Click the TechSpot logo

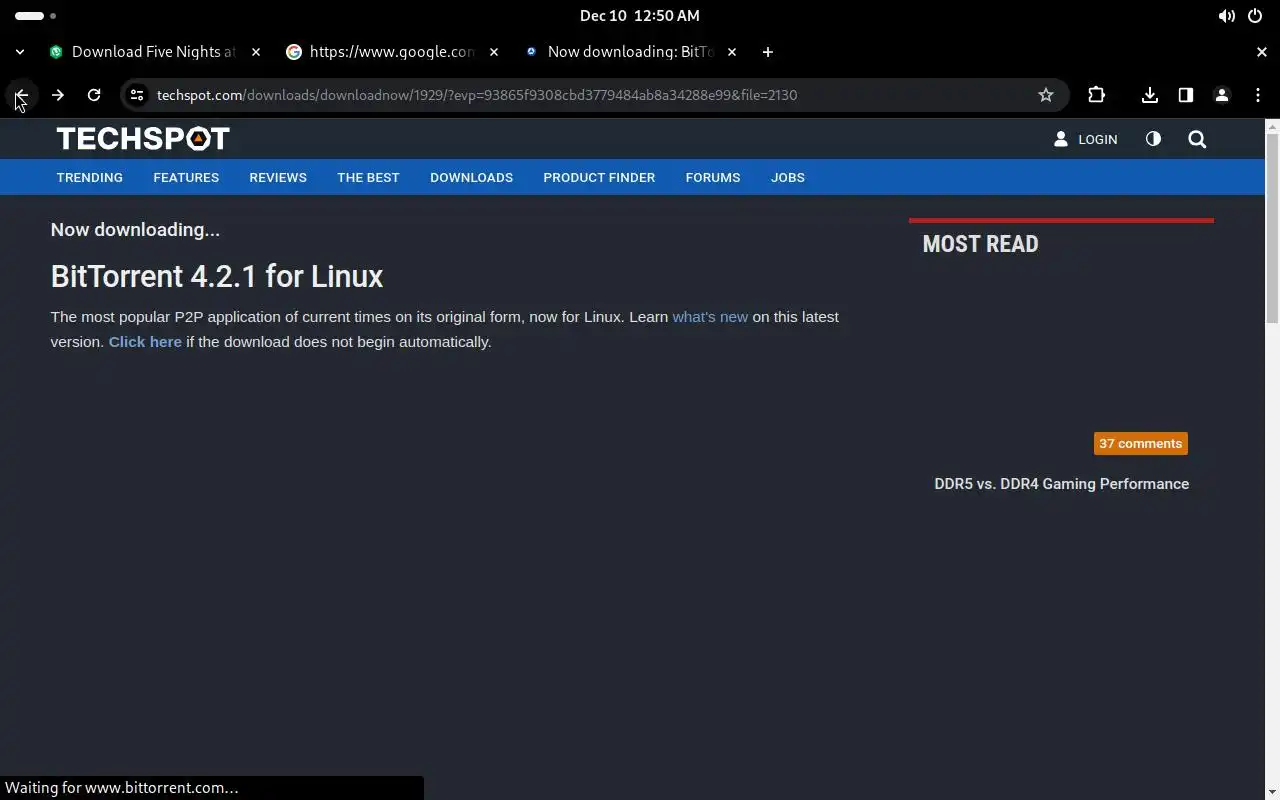click(x=143, y=138)
